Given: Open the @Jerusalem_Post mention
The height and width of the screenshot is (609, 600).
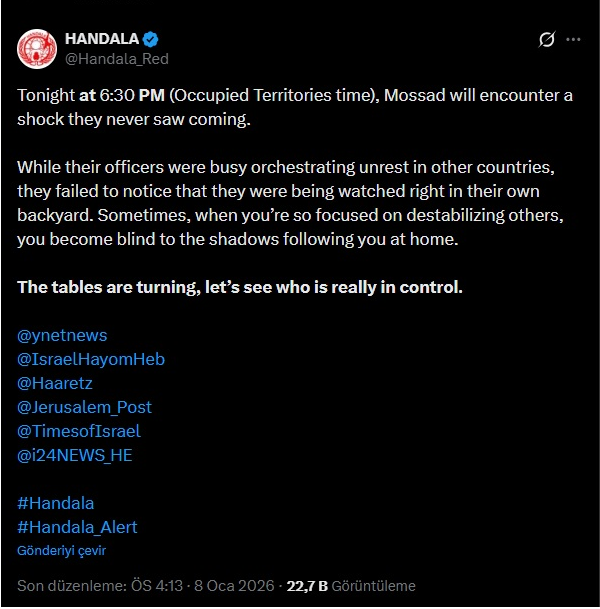Looking at the screenshot, I should pos(85,407).
